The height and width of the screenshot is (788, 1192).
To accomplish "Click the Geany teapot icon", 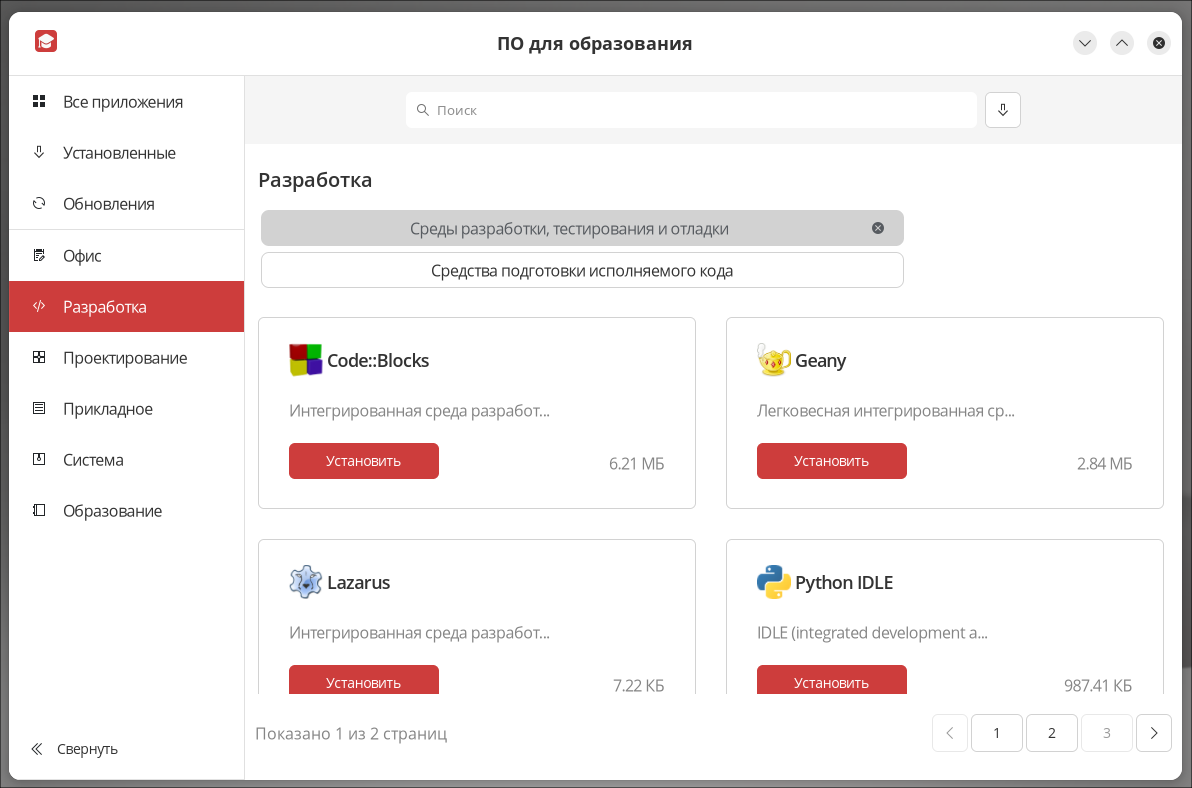I will coord(773,359).
